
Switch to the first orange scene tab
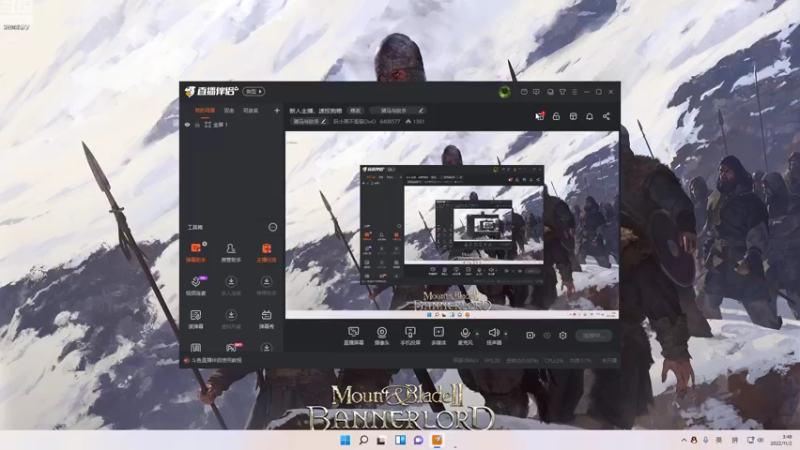(x=205, y=110)
